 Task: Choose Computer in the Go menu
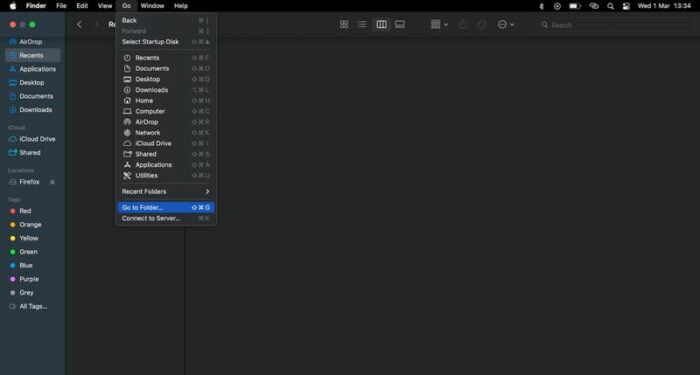pyautogui.click(x=166, y=111)
